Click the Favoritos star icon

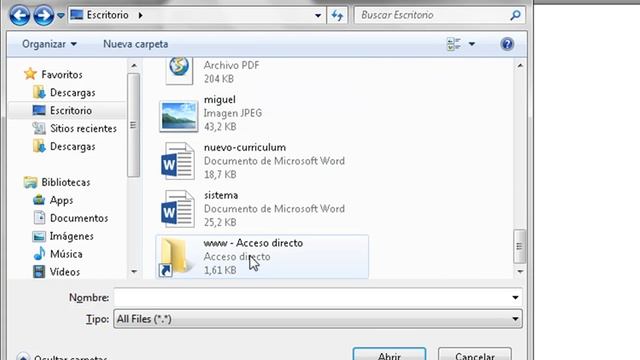pyautogui.click(x=30, y=74)
